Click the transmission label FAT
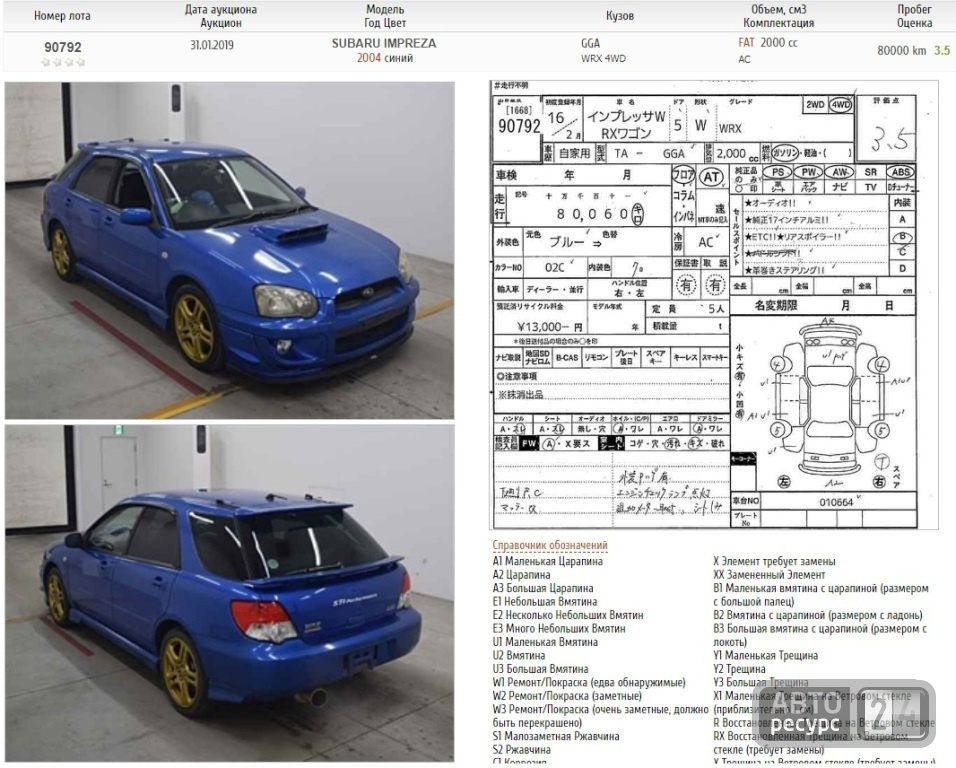 [746, 43]
